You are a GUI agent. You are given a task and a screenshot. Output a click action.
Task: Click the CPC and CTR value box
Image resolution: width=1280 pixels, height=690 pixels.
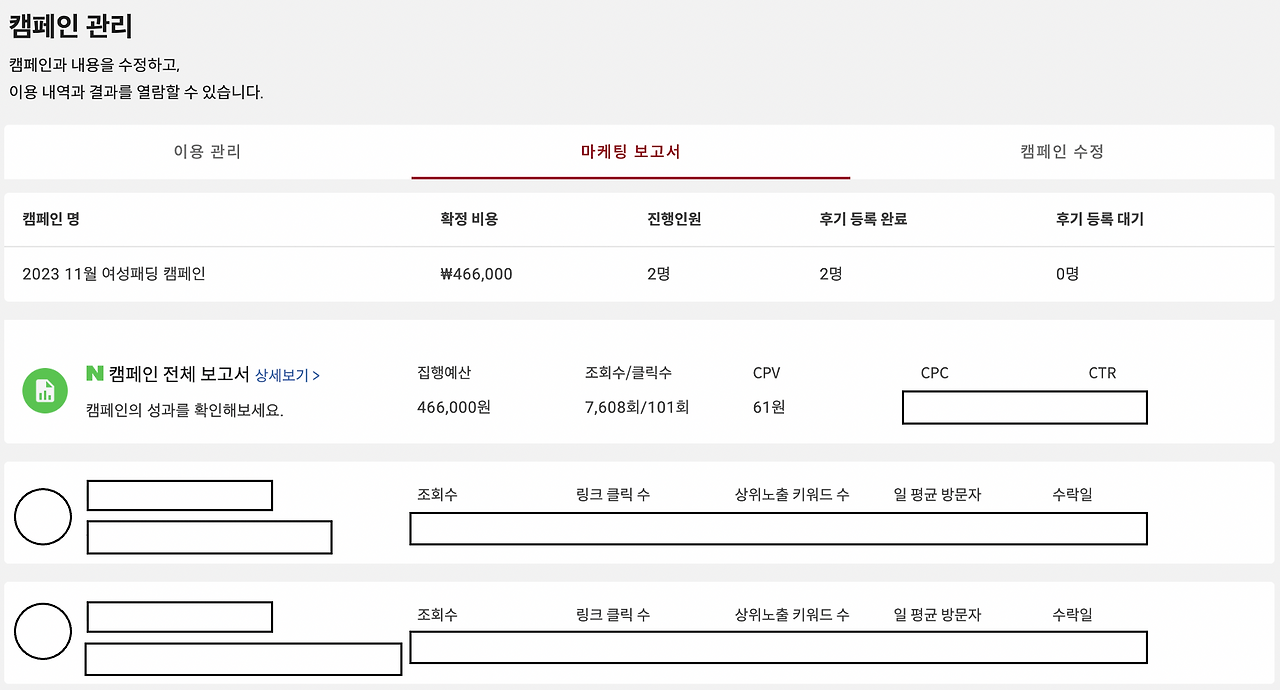coord(1024,407)
